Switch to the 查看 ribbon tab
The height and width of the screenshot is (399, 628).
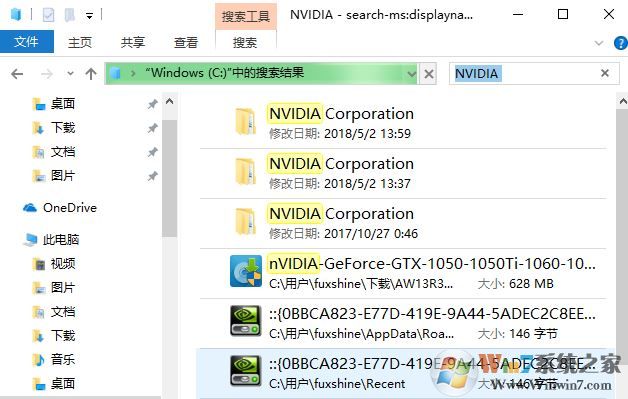pyautogui.click(x=186, y=42)
